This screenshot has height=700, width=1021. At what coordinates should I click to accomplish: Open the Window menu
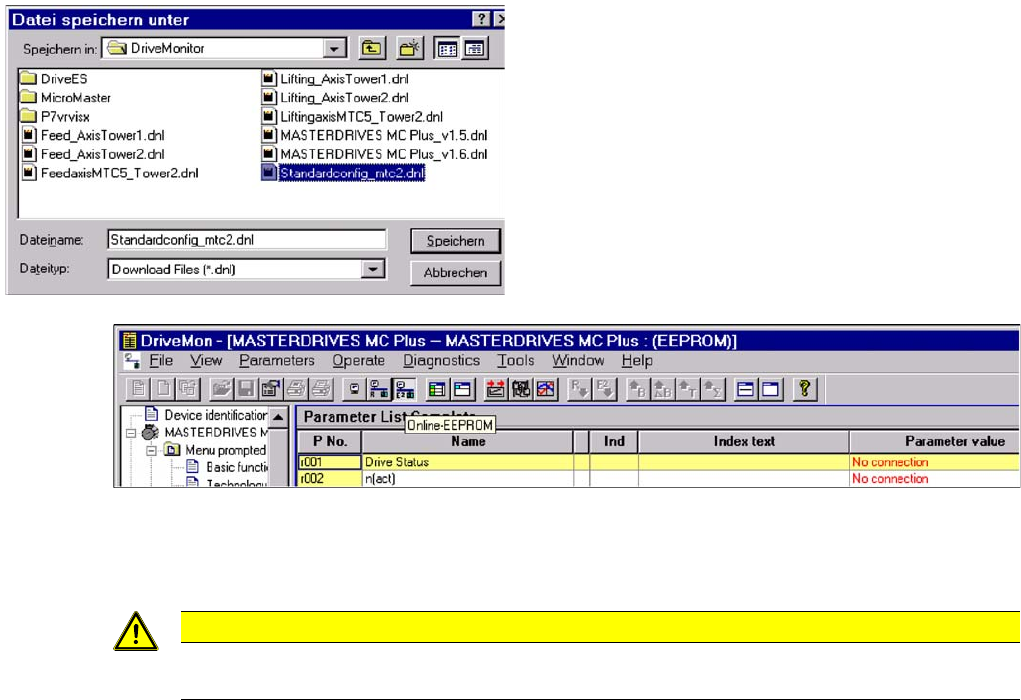pyautogui.click(x=578, y=360)
